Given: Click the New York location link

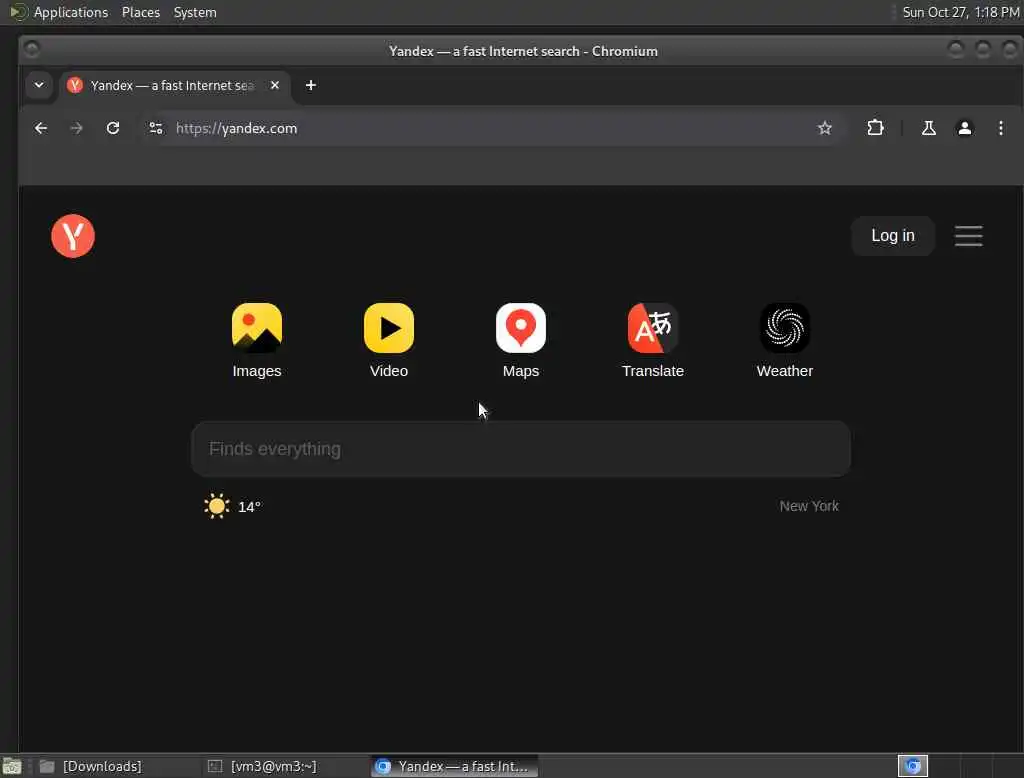Looking at the screenshot, I should (x=808, y=506).
